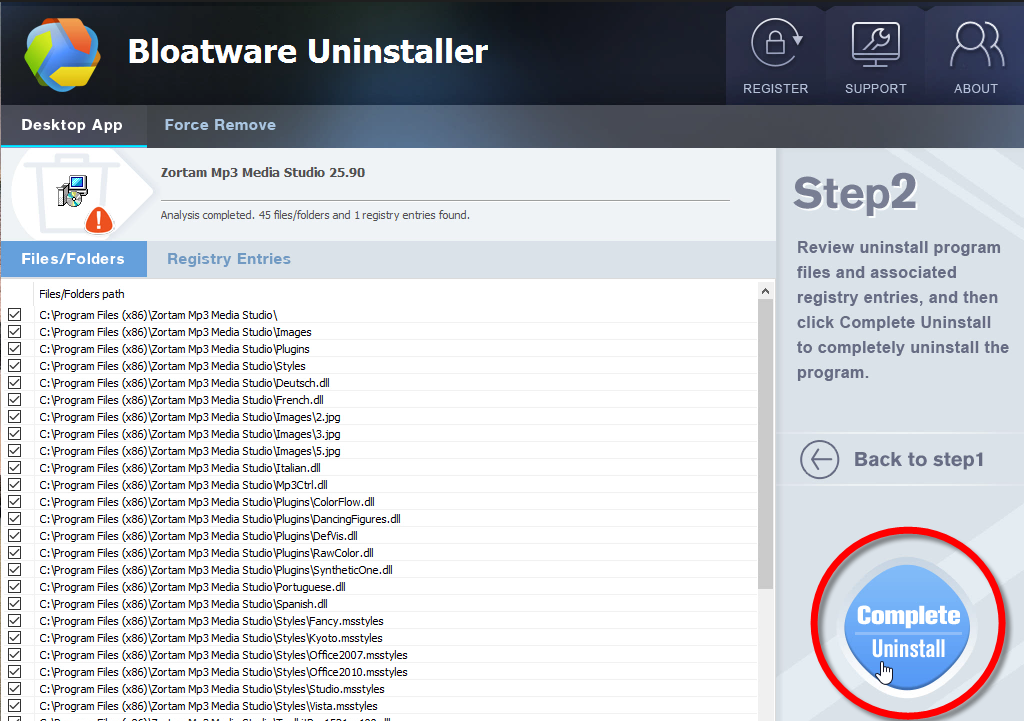The width and height of the screenshot is (1024, 721).
Task: Select the Registry Entries tab
Action: click(x=229, y=259)
